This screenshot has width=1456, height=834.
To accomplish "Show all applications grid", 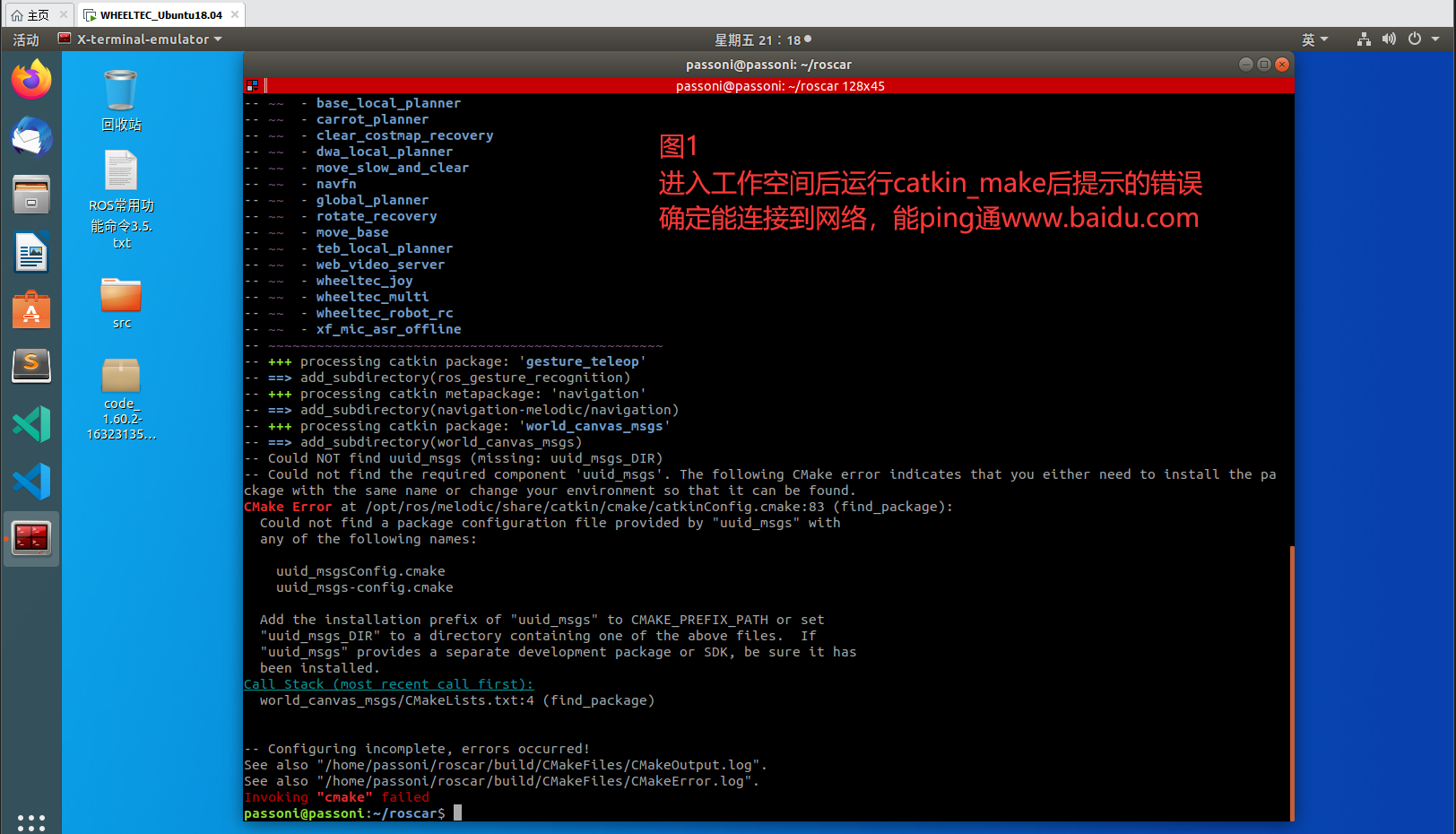I will coord(31,821).
